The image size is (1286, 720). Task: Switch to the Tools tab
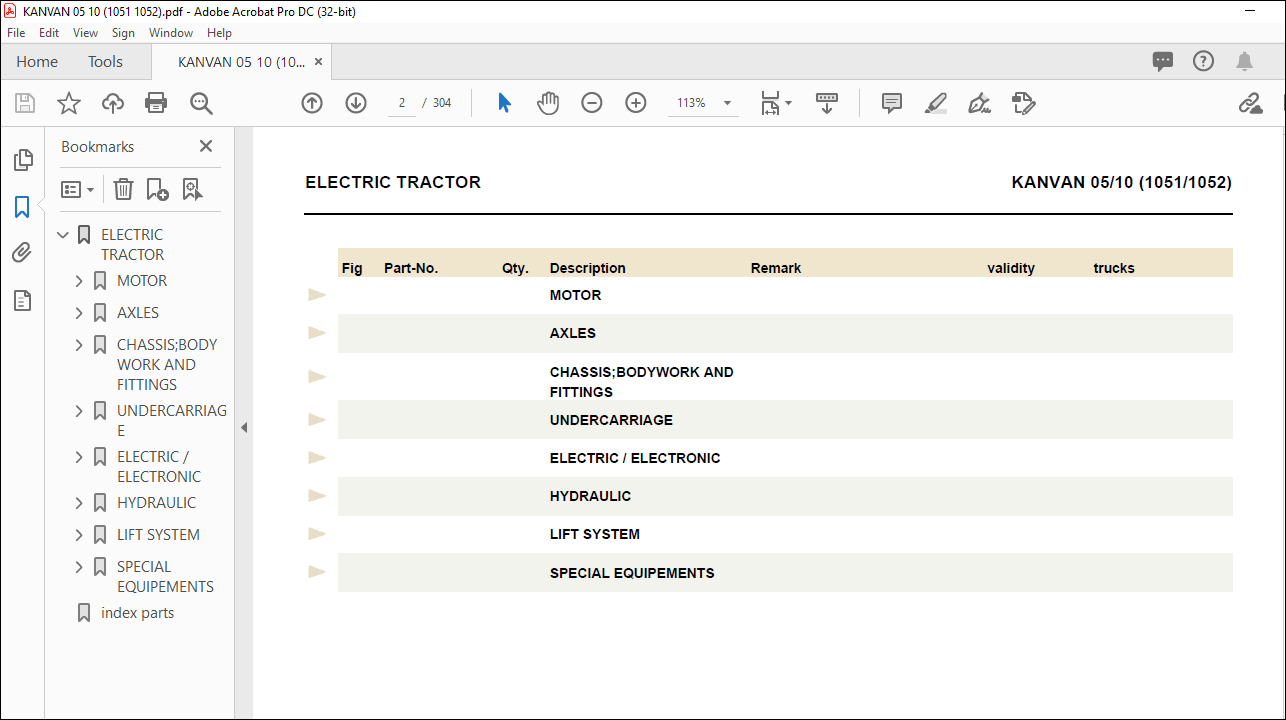point(105,62)
